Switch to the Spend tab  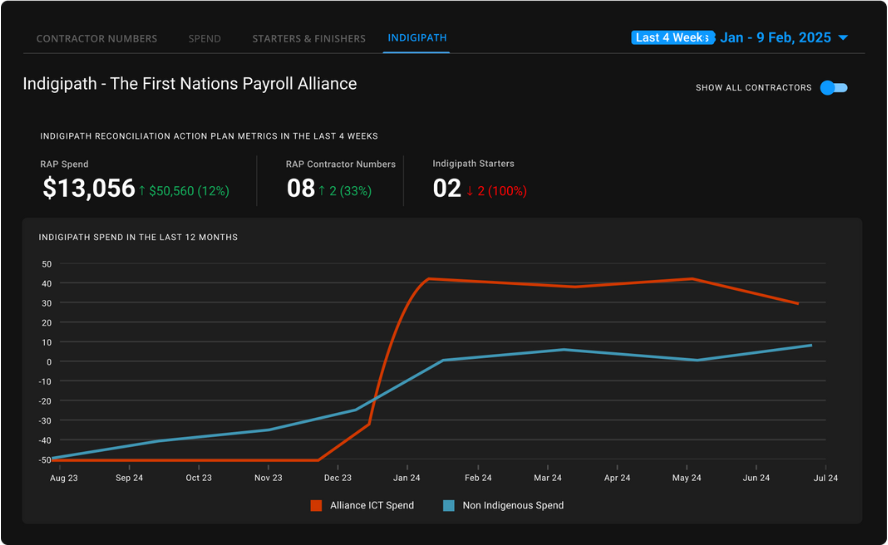pos(204,39)
